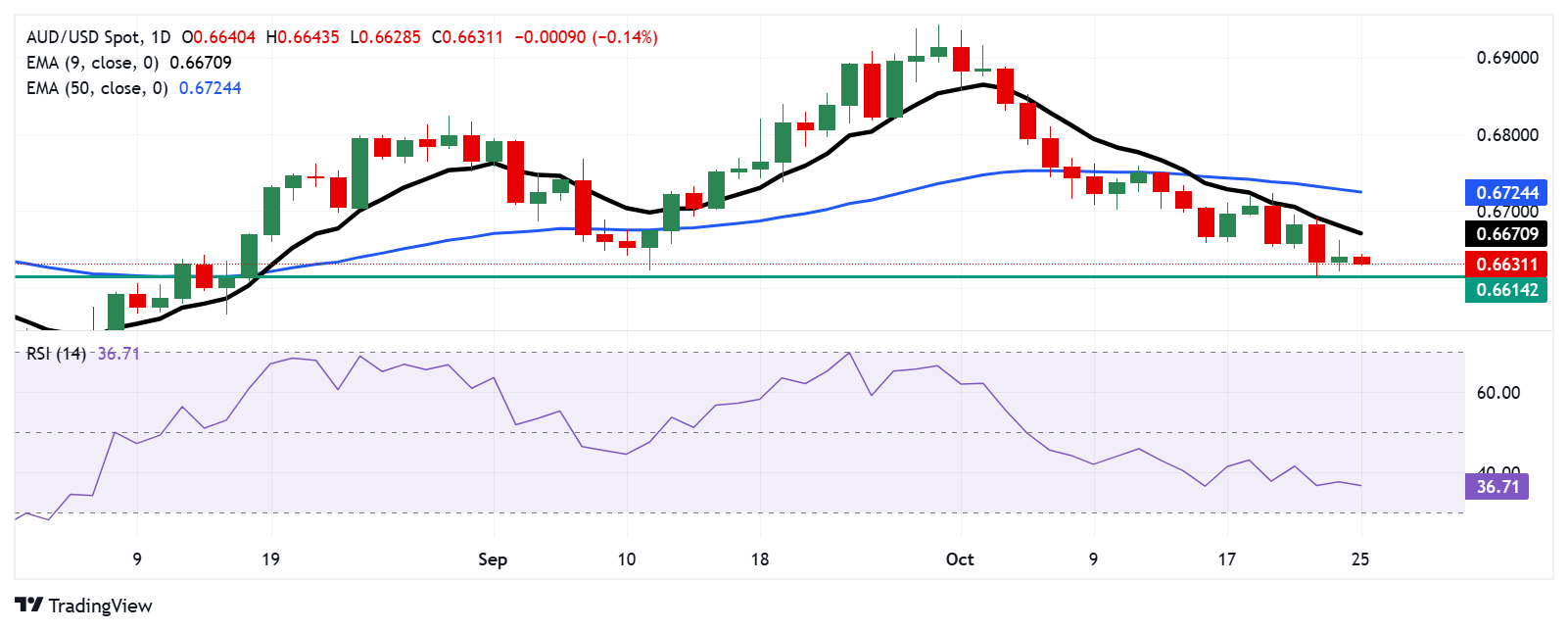Click the black 0.66709 price label
Image resolution: width=1568 pixels, height=631 pixels.
pyautogui.click(x=1506, y=234)
